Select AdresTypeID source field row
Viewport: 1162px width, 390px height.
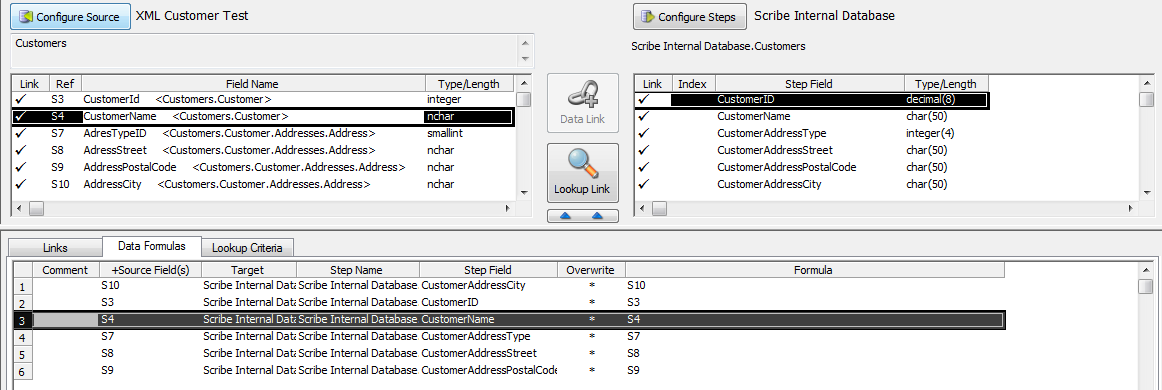click(x=263, y=133)
